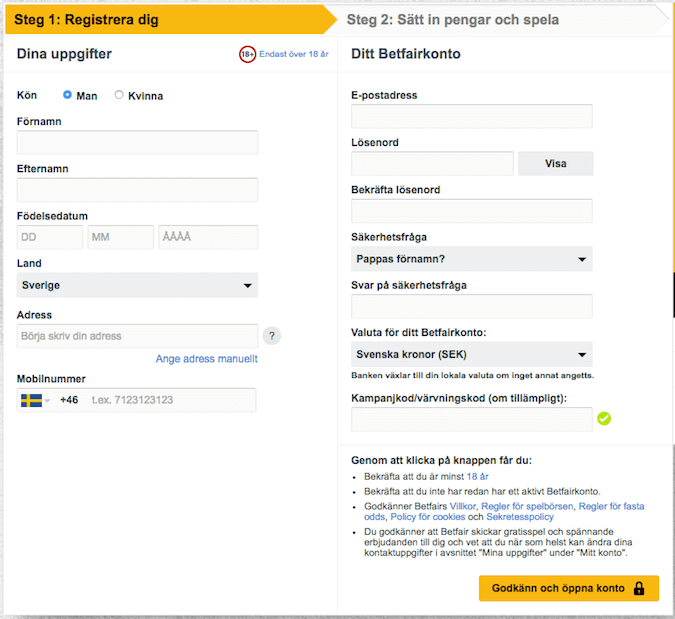Screen dimensions: 675x619
Task: Click the Endast över 18 år link
Action: click(294, 54)
